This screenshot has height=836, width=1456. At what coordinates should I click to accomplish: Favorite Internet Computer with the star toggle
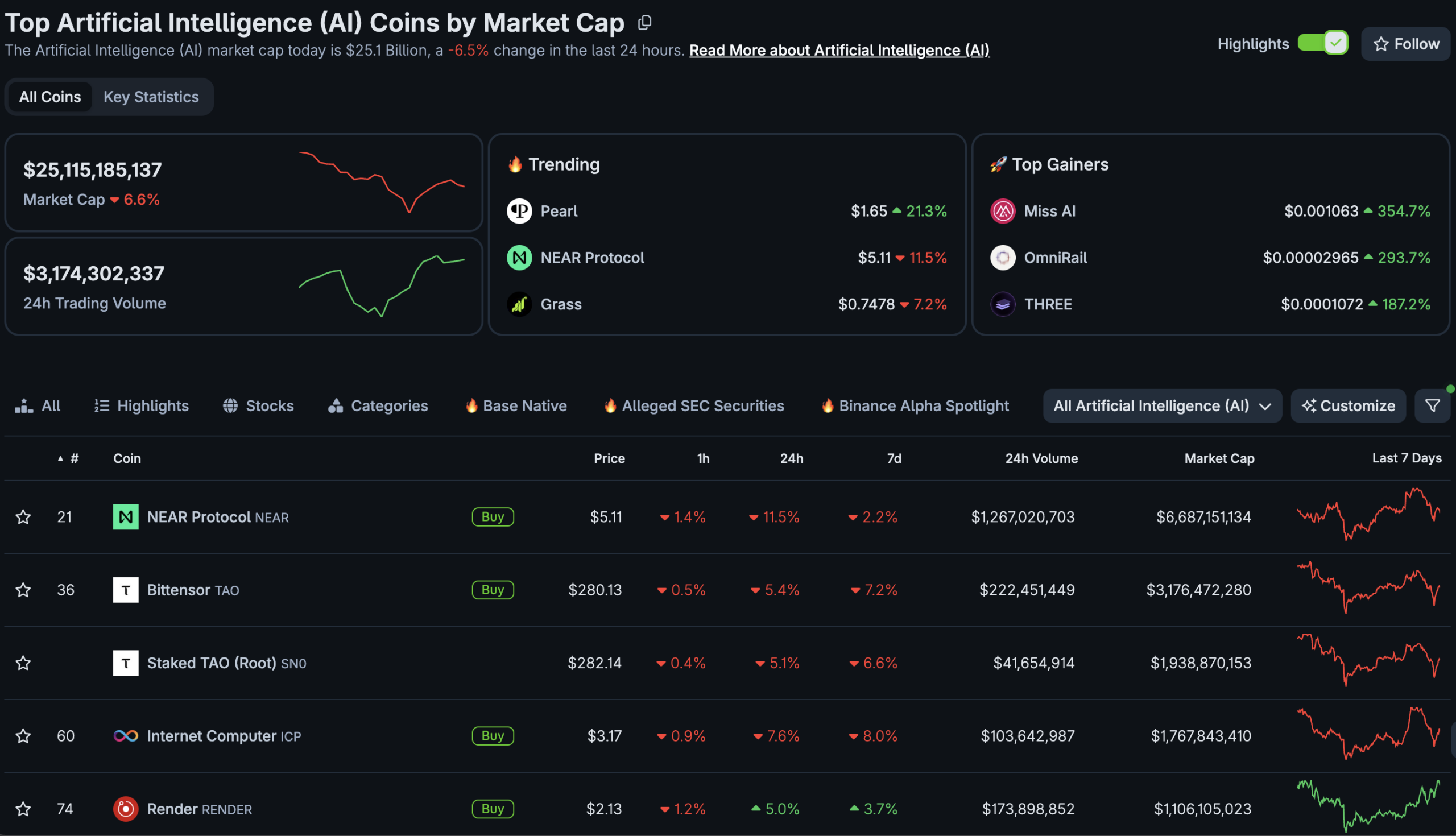click(x=23, y=736)
